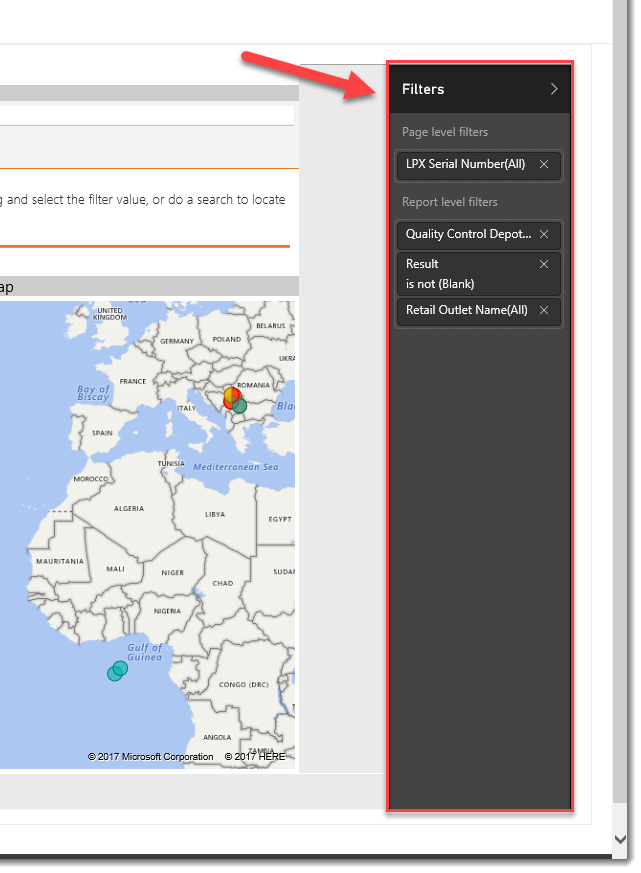Click the 'Report level filters' label
This screenshot has height=873, width=641.
tap(450, 202)
